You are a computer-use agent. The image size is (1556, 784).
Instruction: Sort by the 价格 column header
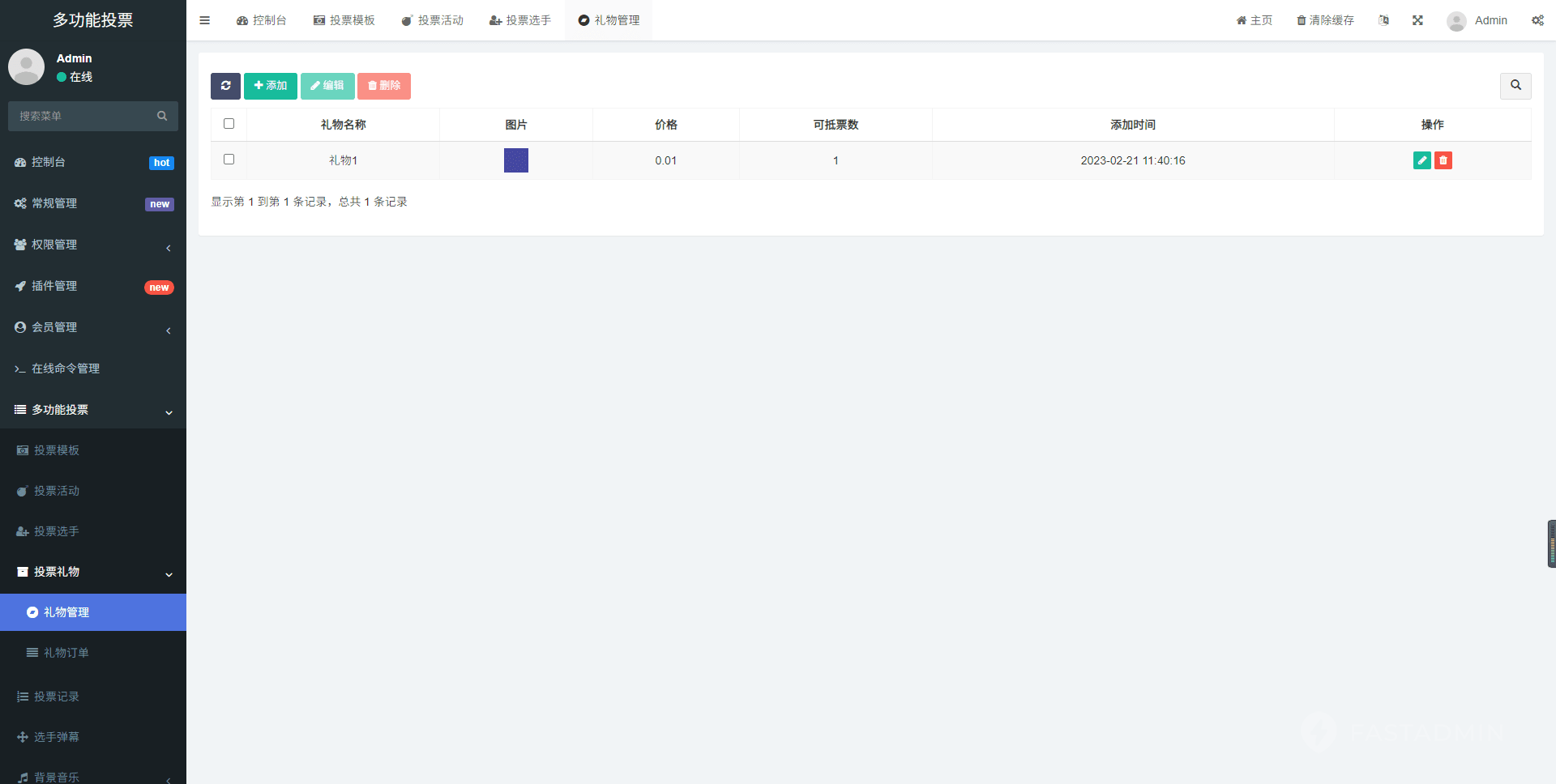(665, 125)
